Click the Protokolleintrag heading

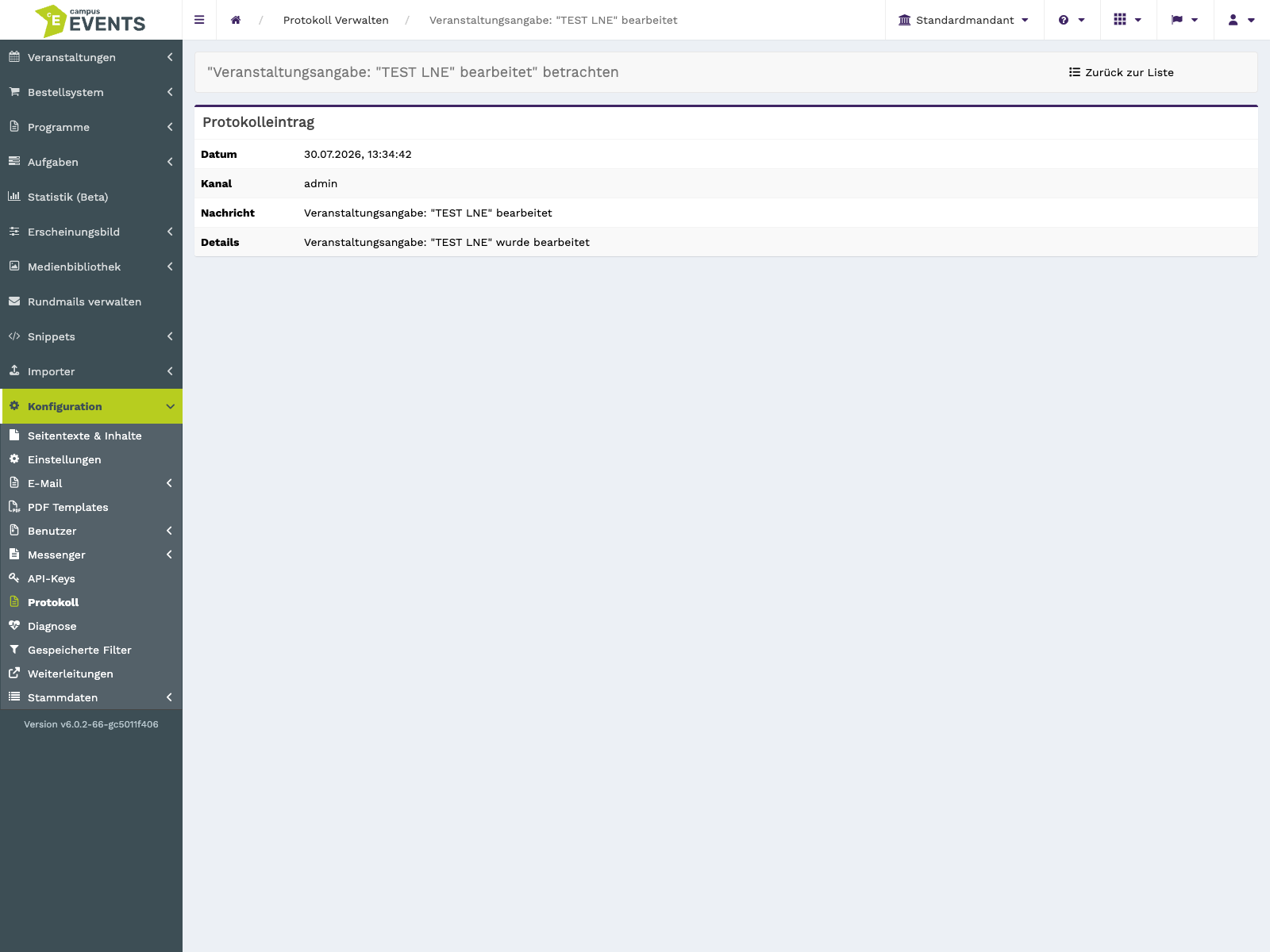[258, 122]
